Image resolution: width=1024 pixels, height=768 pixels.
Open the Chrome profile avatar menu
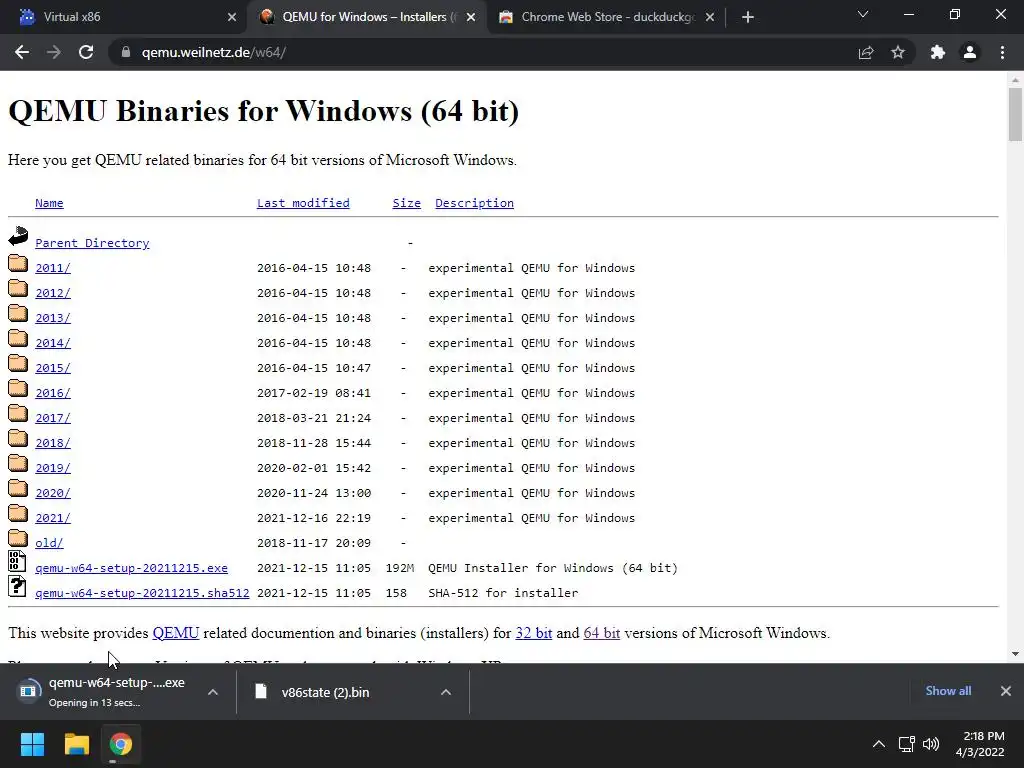click(x=970, y=52)
